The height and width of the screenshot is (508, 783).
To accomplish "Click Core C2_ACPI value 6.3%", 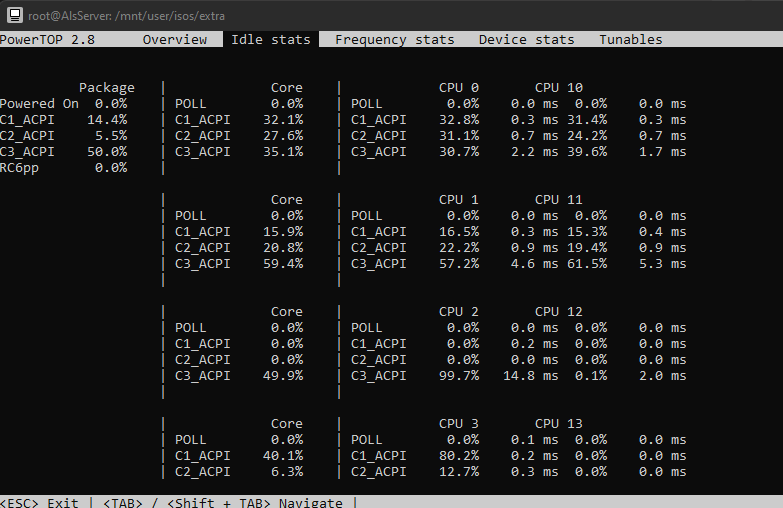I will [287, 472].
